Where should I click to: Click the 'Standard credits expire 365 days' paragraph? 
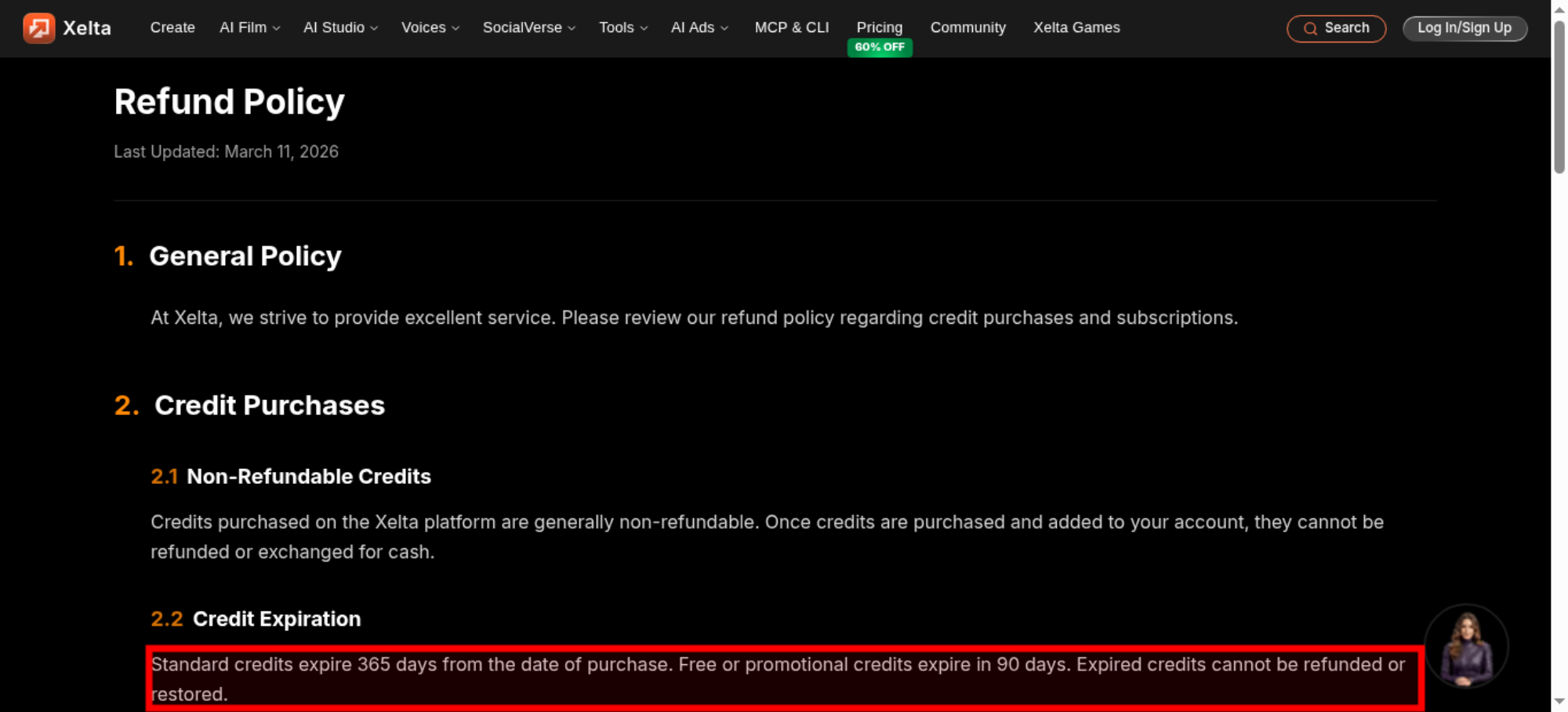(778, 679)
